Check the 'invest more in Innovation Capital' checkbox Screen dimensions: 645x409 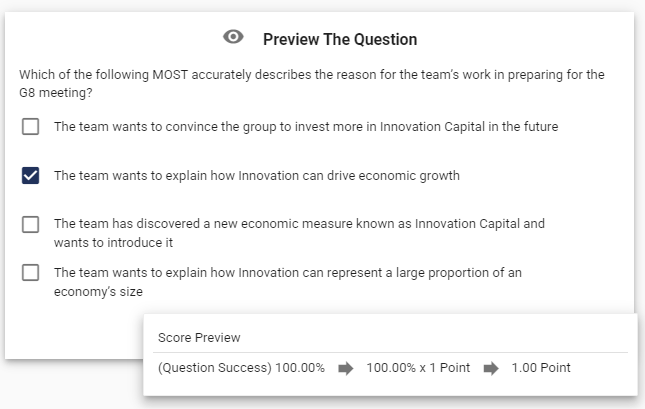30,127
